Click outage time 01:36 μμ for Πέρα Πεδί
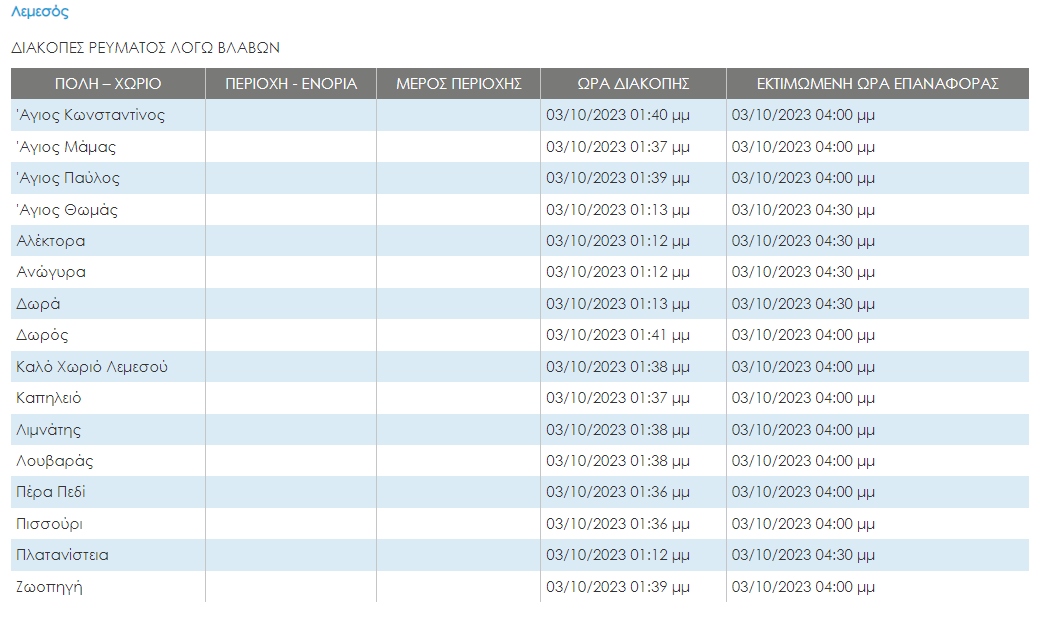 coord(618,492)
